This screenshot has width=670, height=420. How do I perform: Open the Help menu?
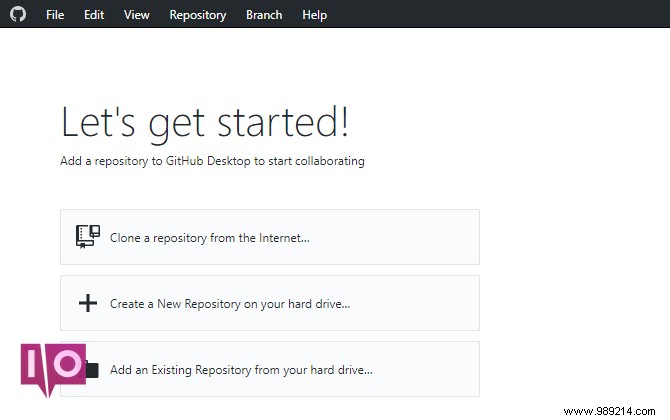tap(314, 15)
